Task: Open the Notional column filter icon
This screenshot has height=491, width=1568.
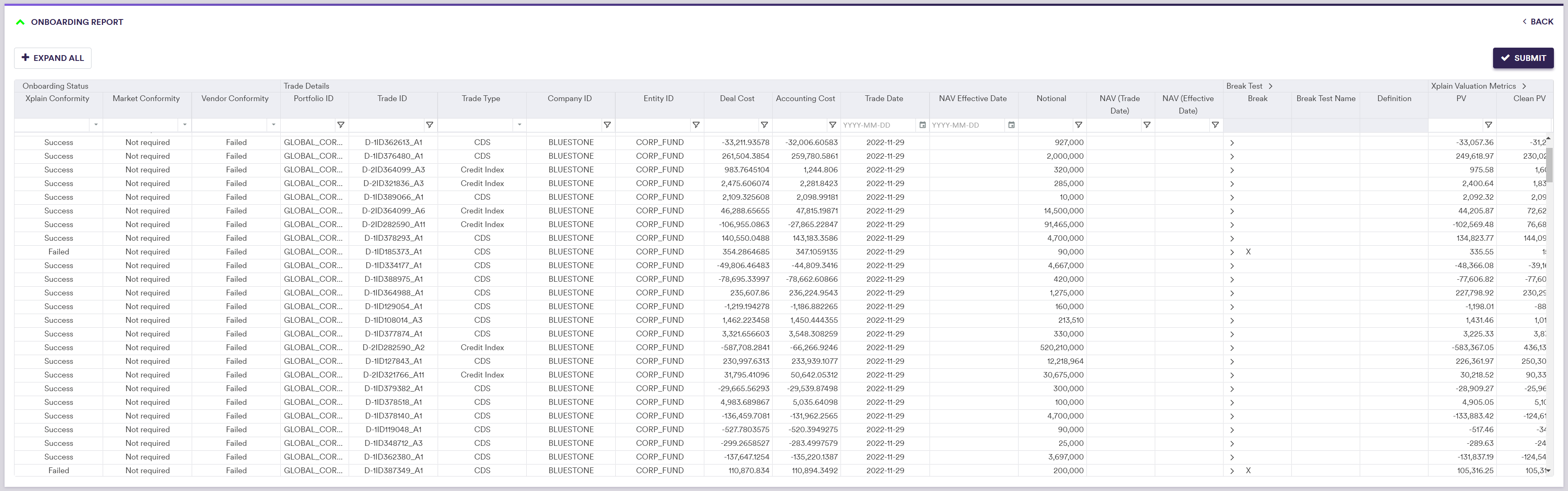Action: coord(1078,125)
